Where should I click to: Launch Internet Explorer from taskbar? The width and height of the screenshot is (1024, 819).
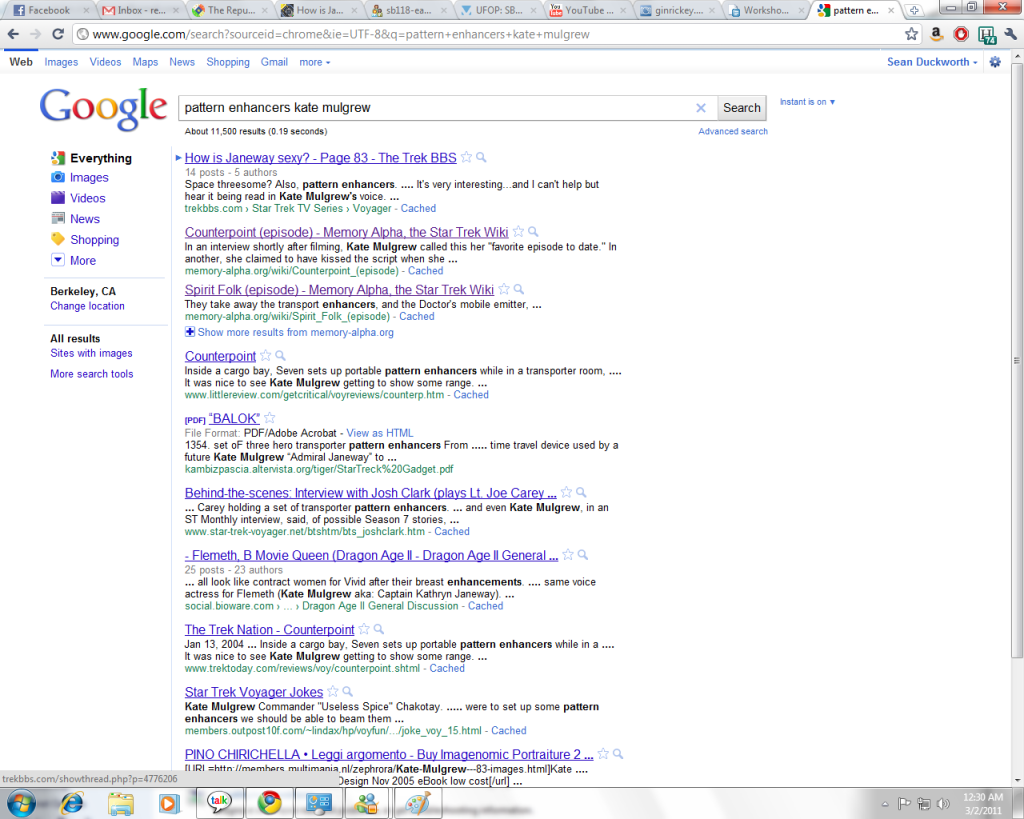tap(71, 803)
